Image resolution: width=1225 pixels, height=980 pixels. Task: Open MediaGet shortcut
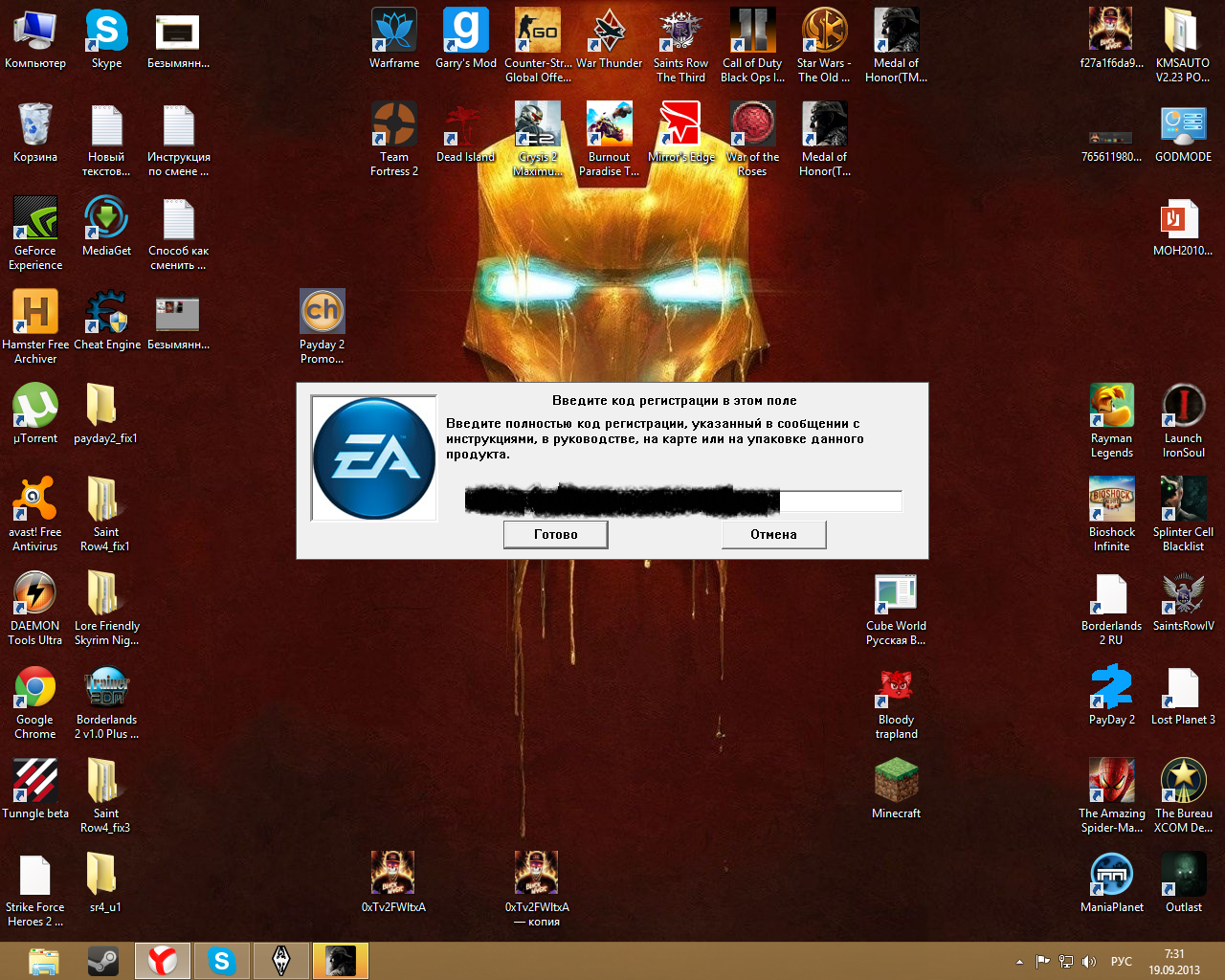click(106, 227)
